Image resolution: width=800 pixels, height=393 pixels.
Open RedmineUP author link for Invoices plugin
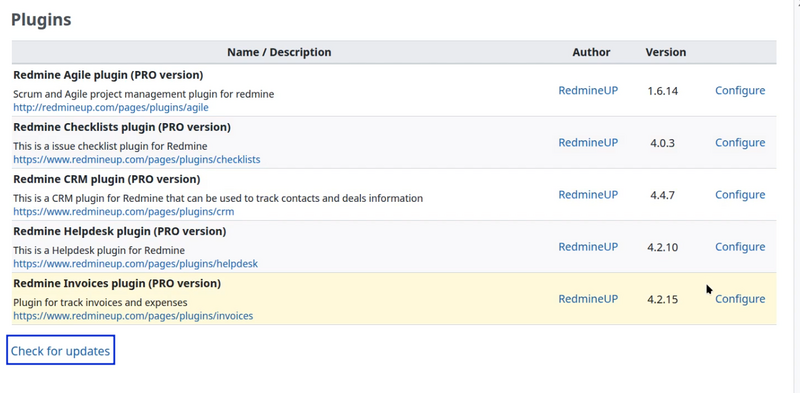coord(588,299)
